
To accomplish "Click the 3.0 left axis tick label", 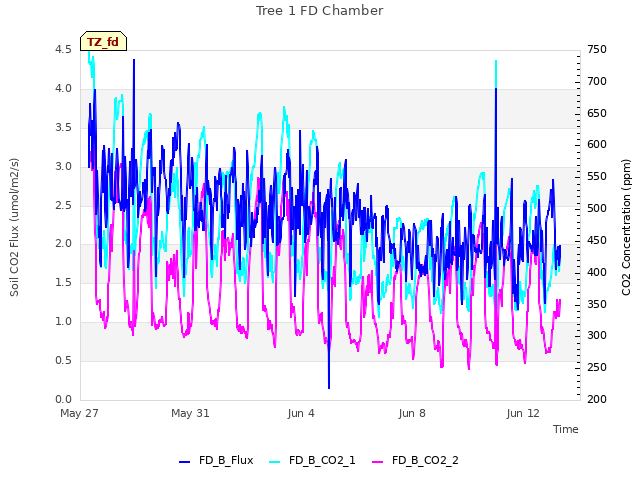I will click(63, 167).
